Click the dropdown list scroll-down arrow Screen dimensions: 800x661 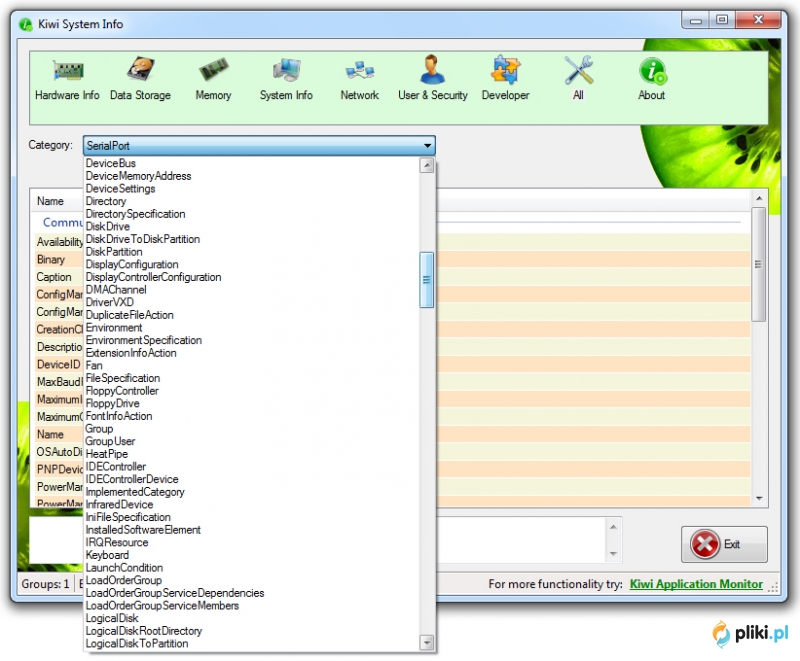click(427, 643)
